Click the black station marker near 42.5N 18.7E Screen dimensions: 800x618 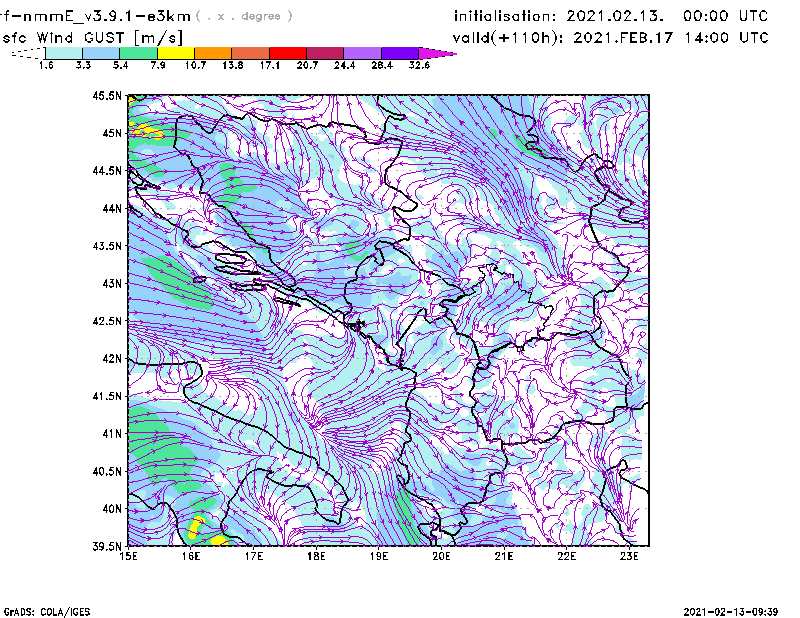[x=360, y=325]
